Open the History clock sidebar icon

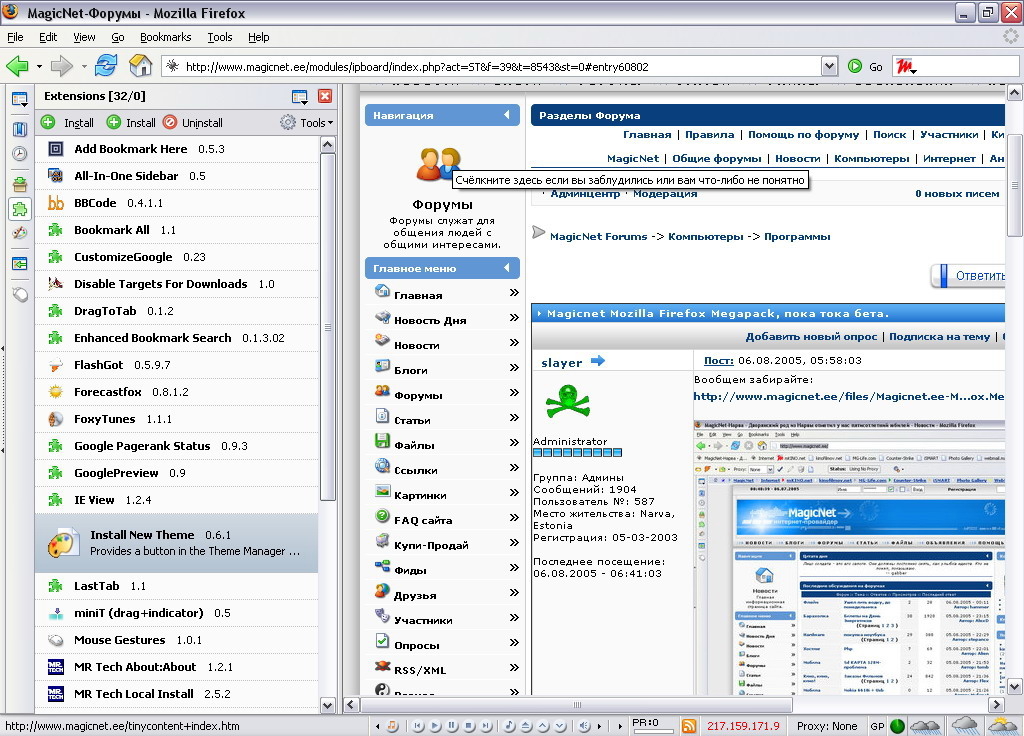[x=20, y=154]
